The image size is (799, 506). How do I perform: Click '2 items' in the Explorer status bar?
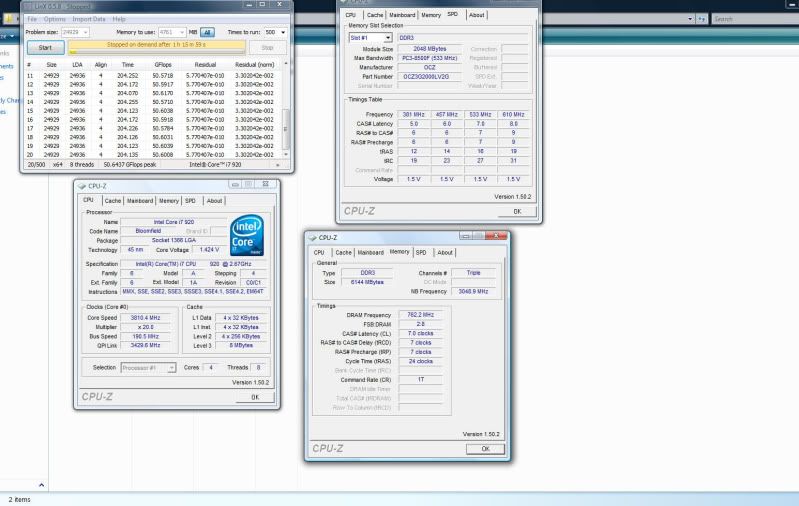click(x=20, y=500)
